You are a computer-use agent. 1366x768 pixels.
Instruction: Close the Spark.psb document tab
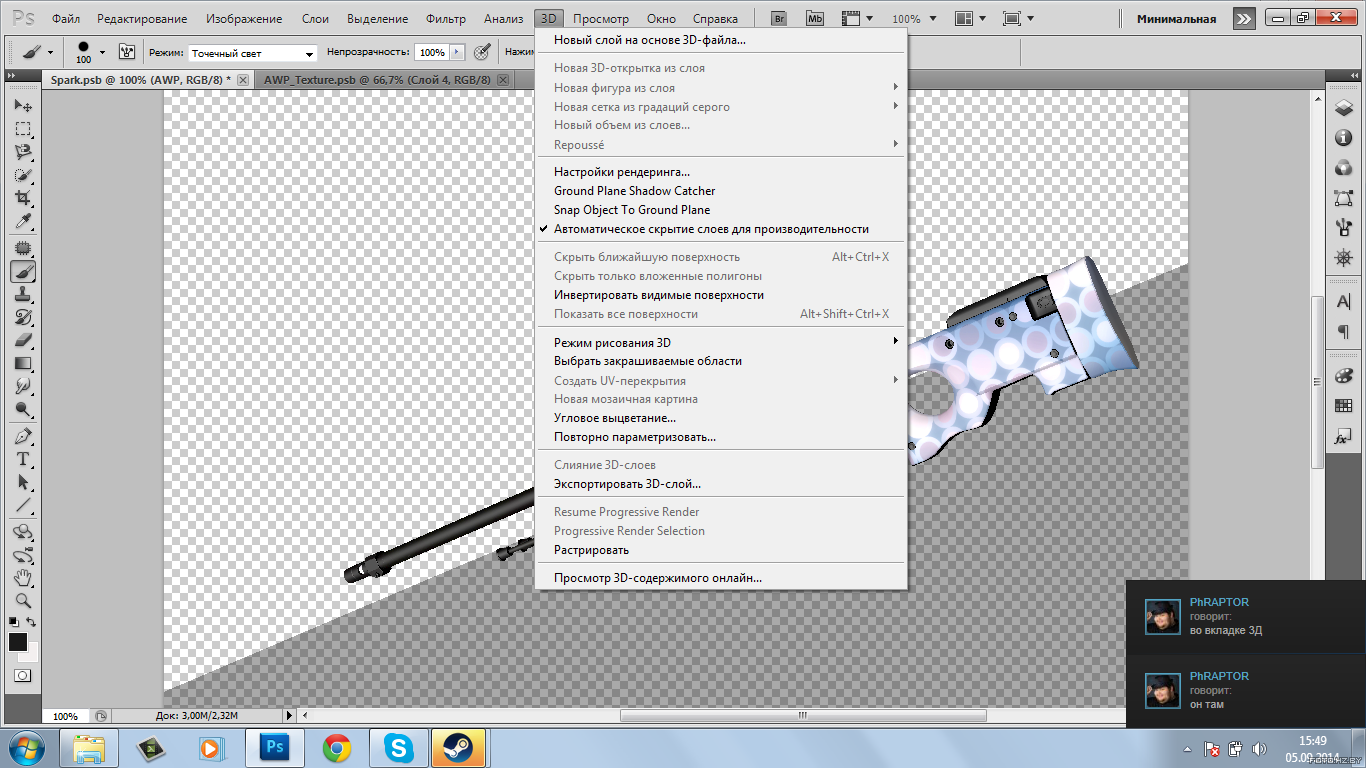coord(244,80)
